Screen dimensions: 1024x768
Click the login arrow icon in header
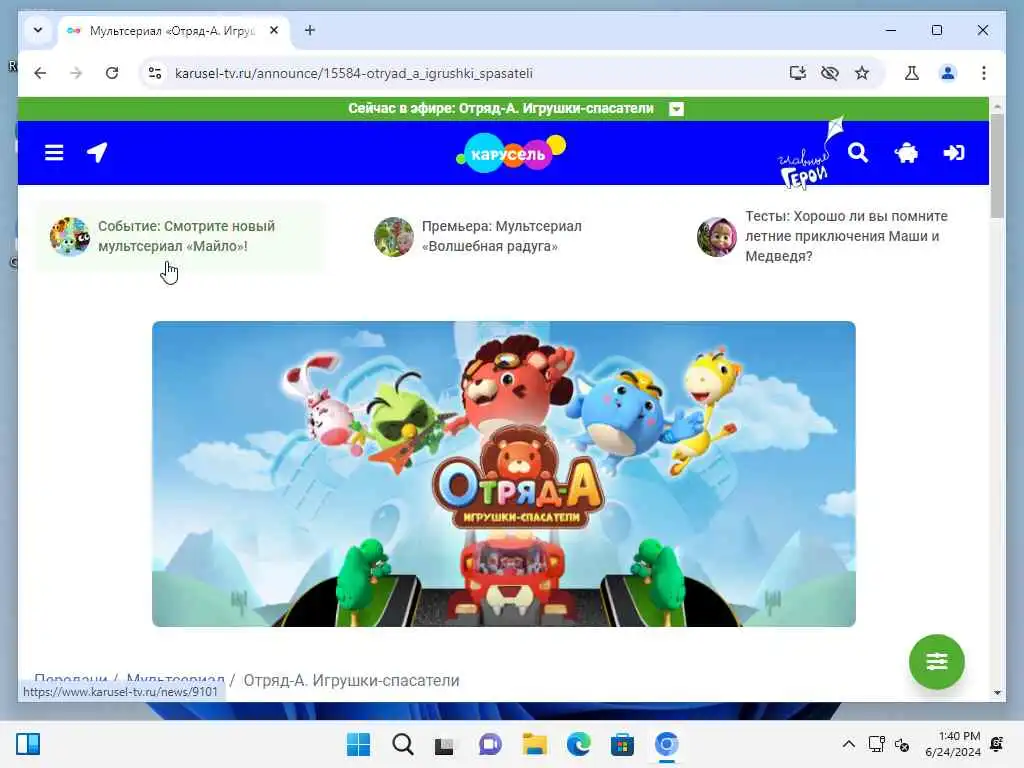954,153
